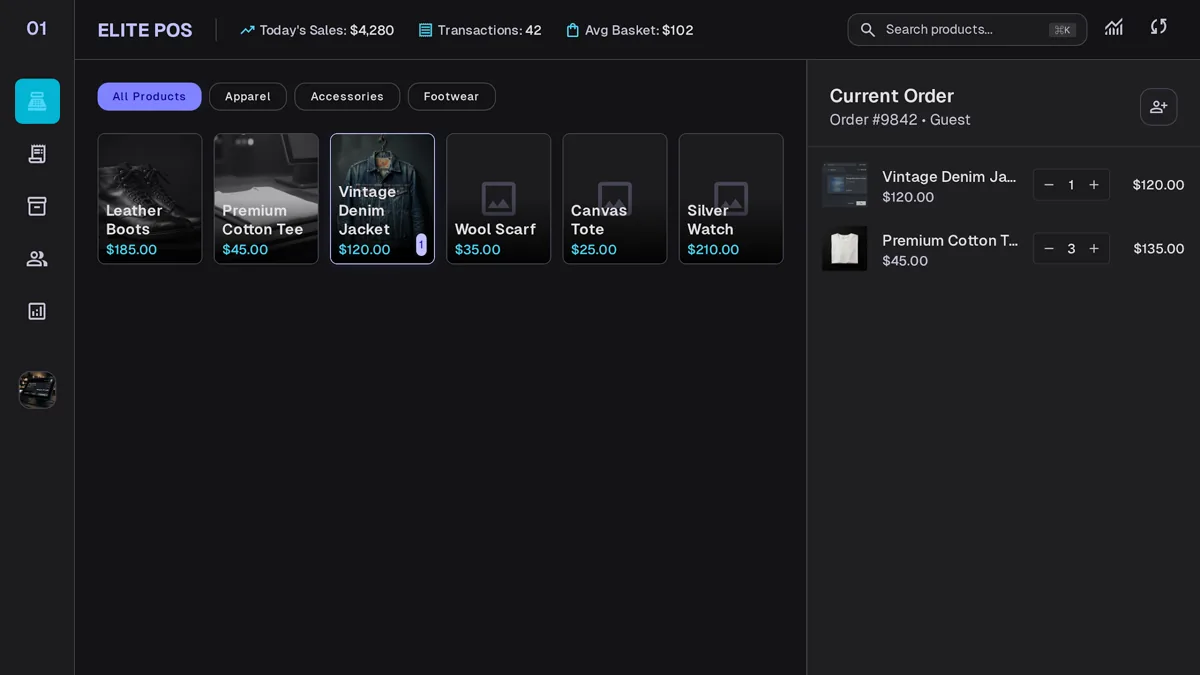Click Premium Cotton Tee order thumbnail
Image resolution: width=1200 pixels, height=675 pixels.
(845, 249)
